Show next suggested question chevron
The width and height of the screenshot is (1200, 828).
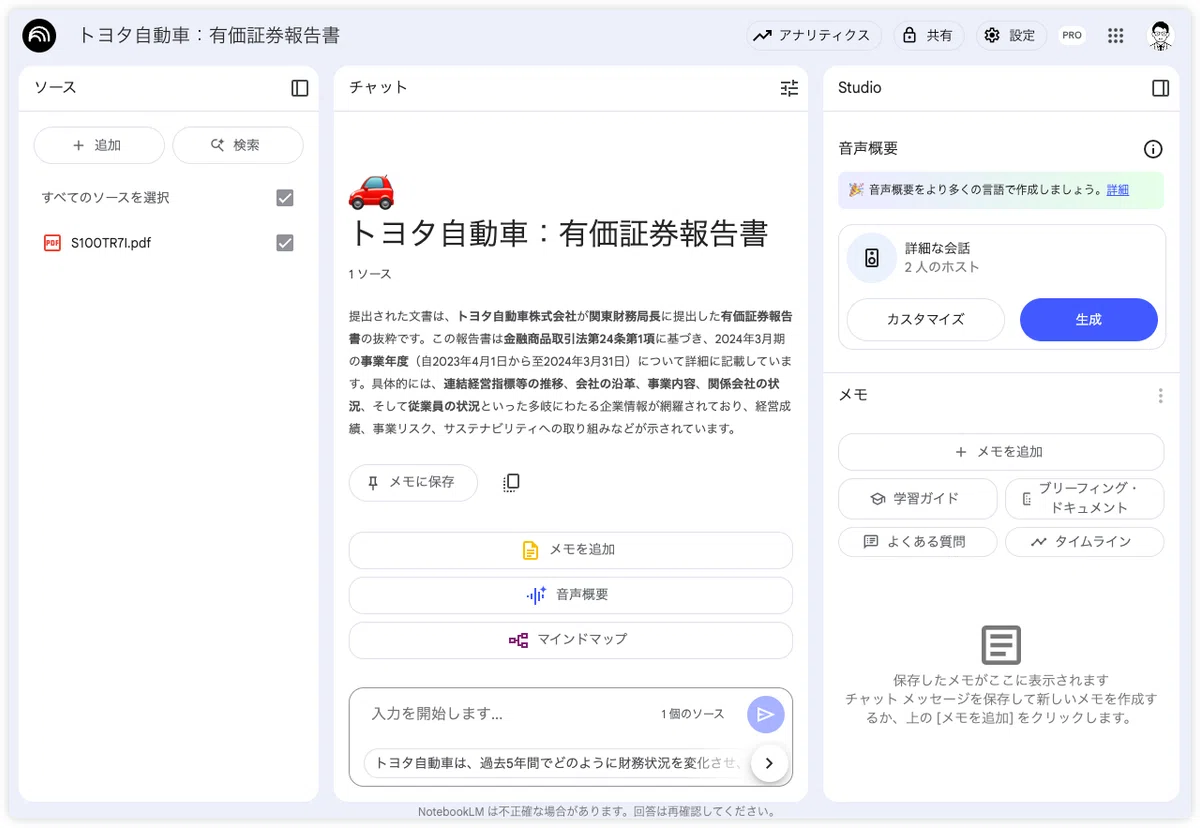pyautogui.click(x=769, y=763)
